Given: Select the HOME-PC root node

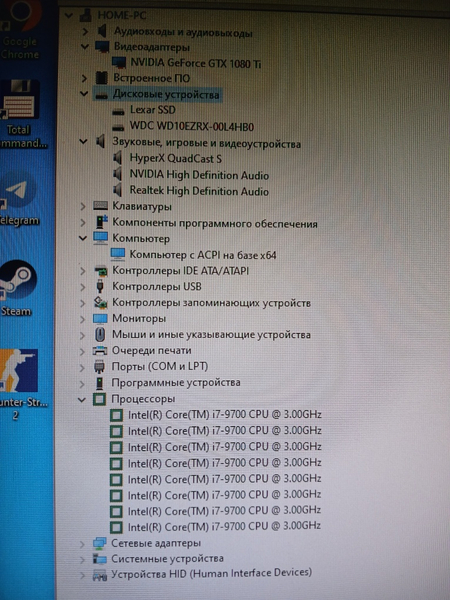Looking at the screenshot, I should click(122, 15).
